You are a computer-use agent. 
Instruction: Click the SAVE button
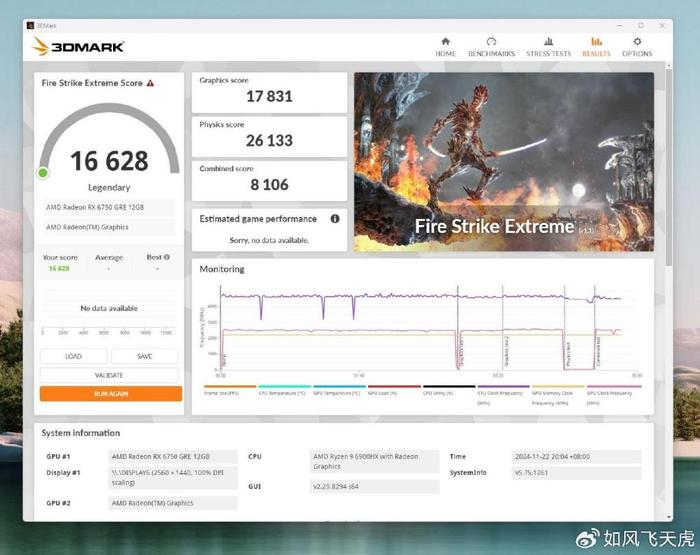[x=144, y=356]
